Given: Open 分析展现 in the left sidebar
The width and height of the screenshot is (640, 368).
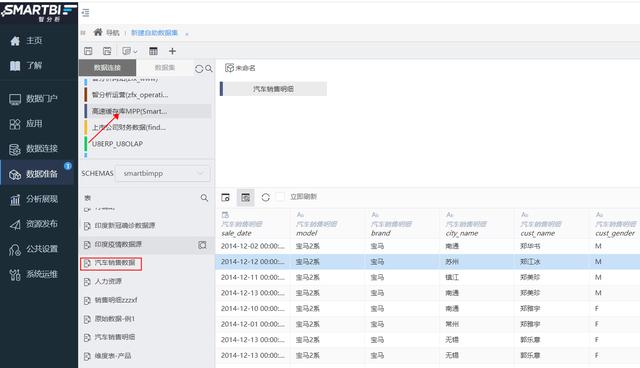Looking at the screenshot, I should 41,199.
